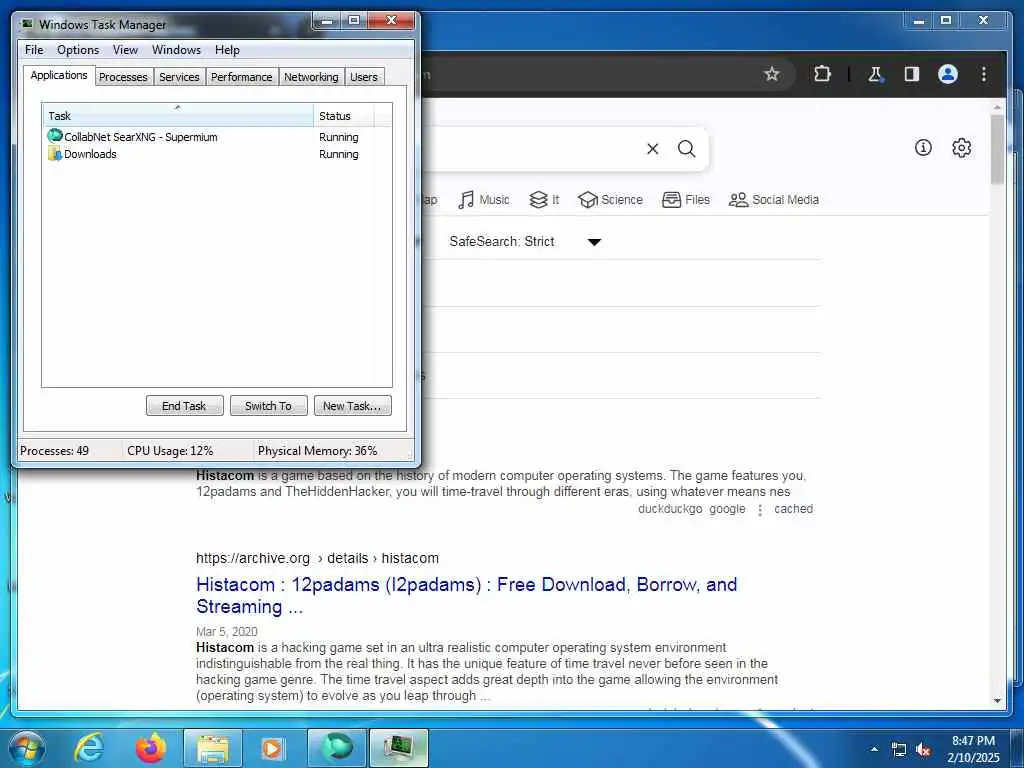Viewport: 1024px width, 768px height.
Task: Select the Applications tab
Action: [59, 75]
